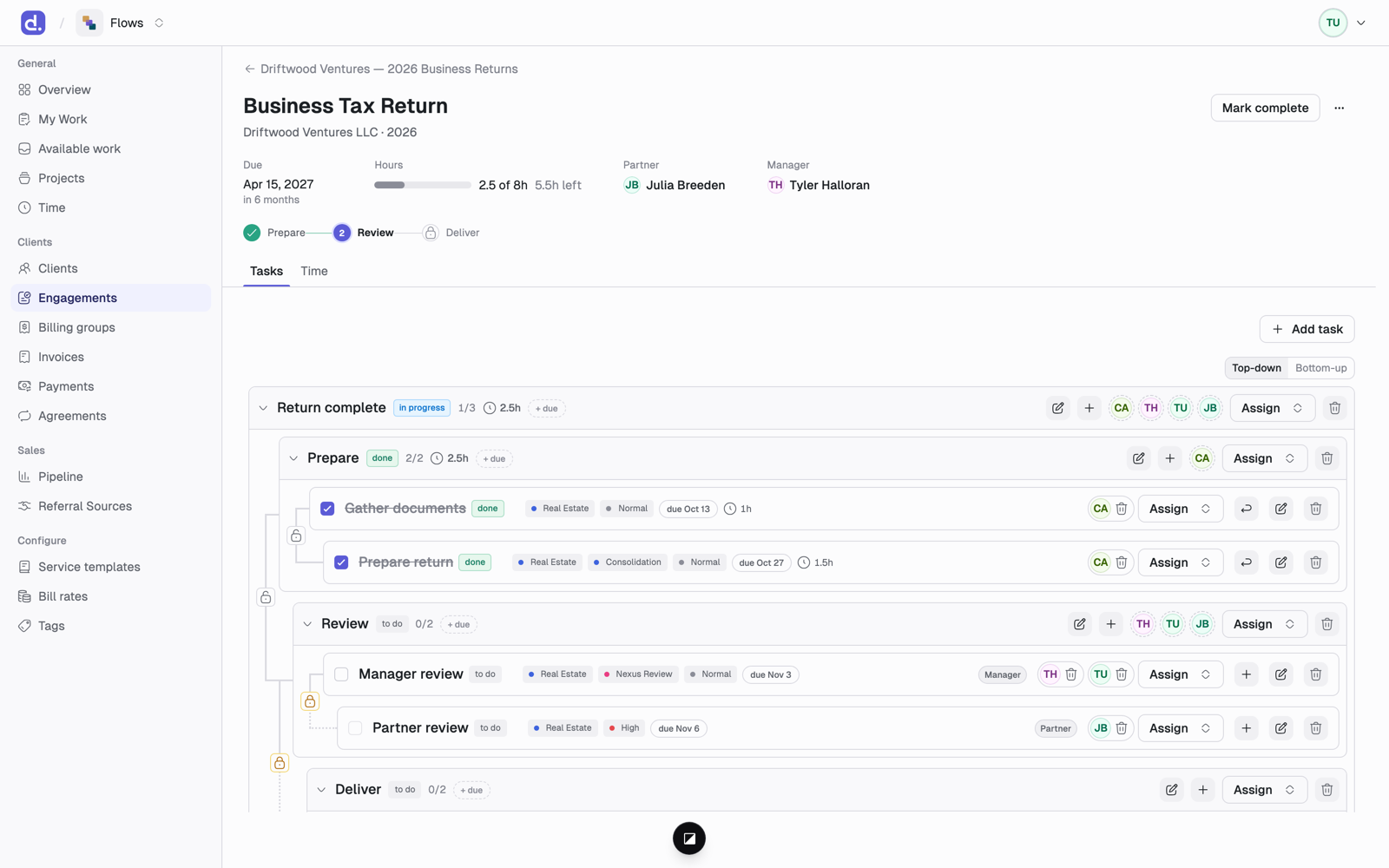This screenshot has height=868, width=1389.
Task: Delete the Review group with trash icon
Action: point(1326,624)
